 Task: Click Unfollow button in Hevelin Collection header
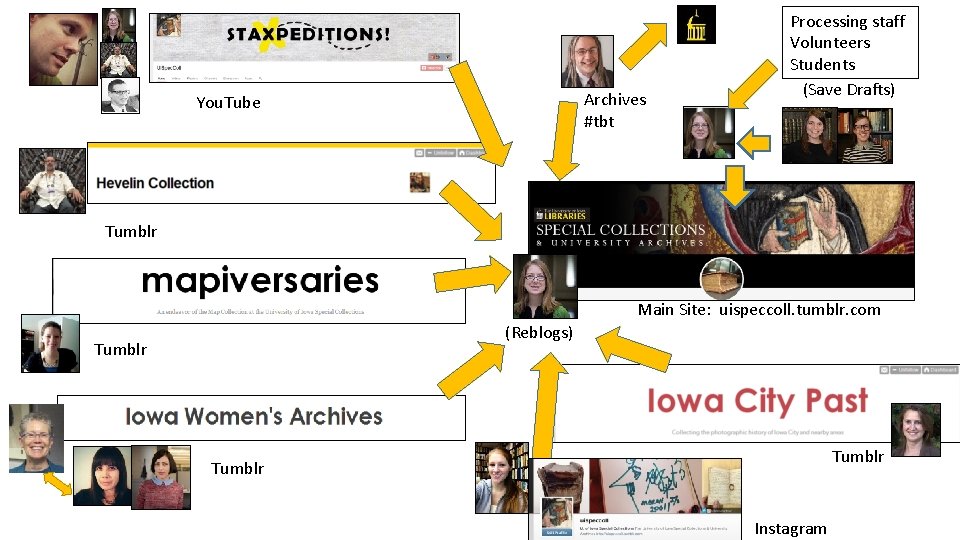[441, 152]
